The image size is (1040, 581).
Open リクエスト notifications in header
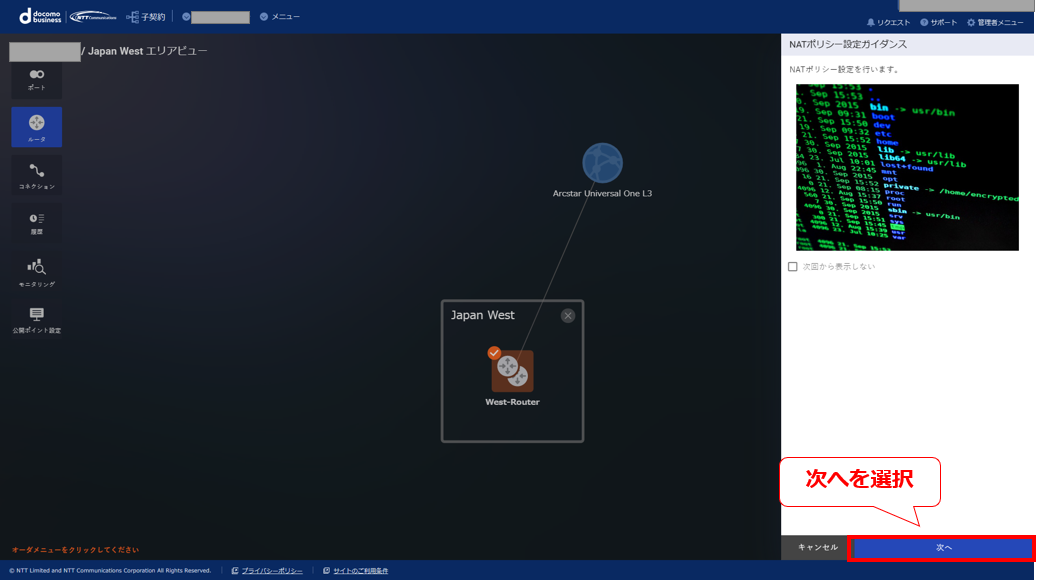888,23
